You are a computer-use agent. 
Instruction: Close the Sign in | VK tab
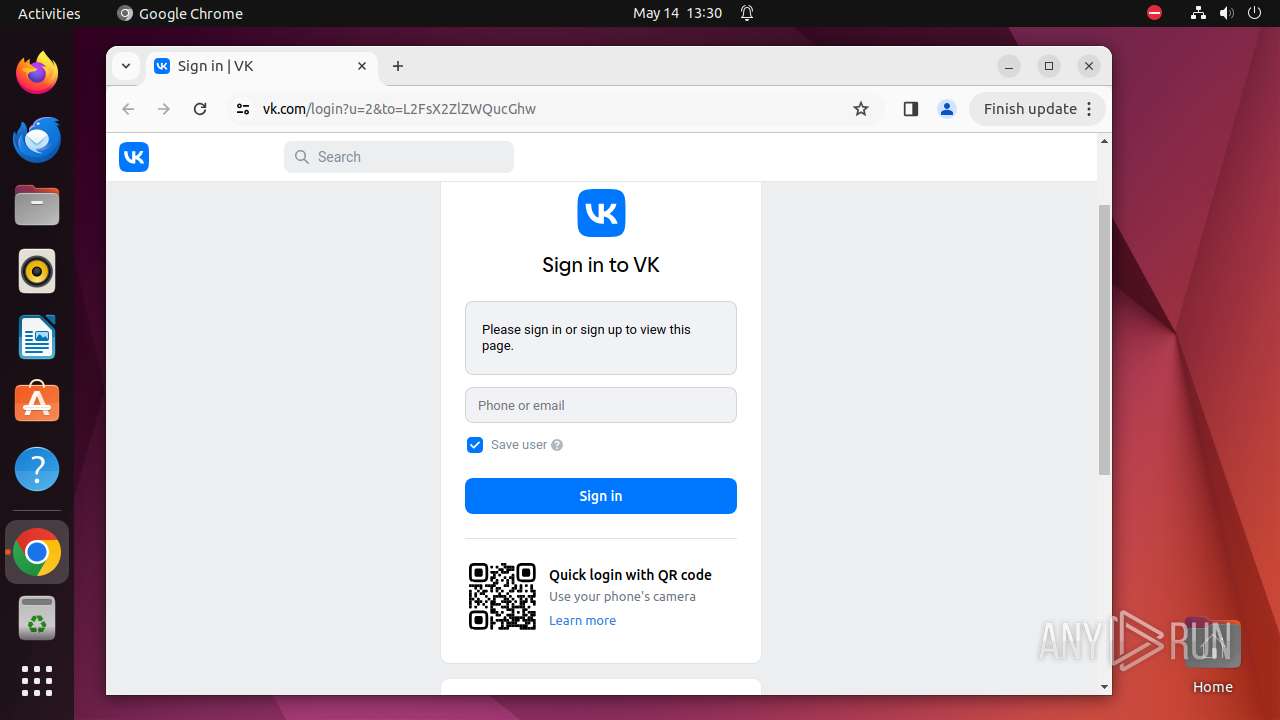pyautogui.click(x=362, y=66)
